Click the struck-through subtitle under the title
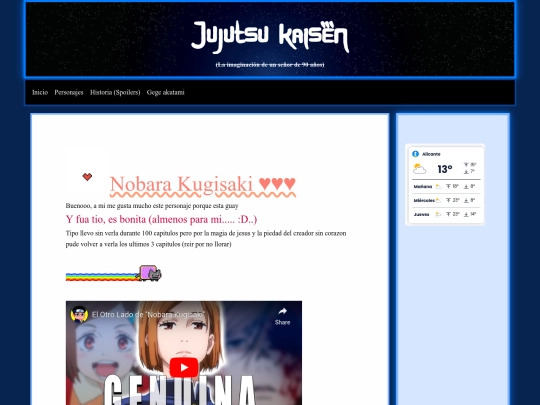 coord(270,65)
